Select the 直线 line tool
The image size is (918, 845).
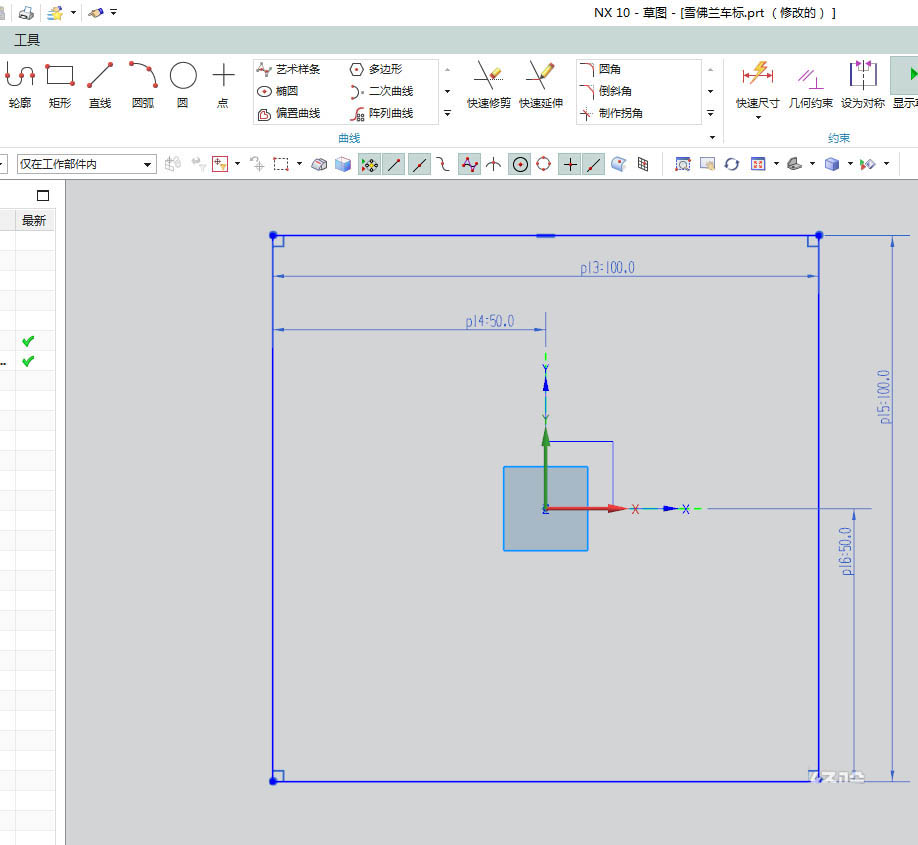[x=100, y=85]
